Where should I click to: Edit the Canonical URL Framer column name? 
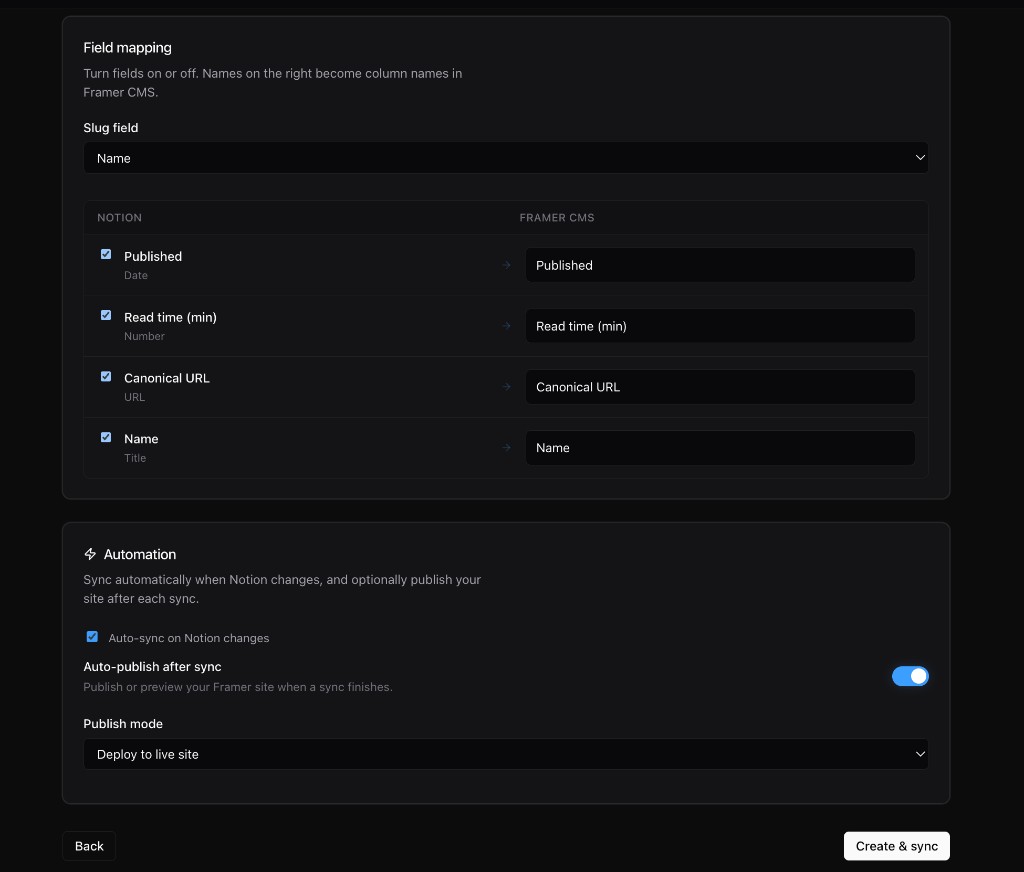point(720,387)
